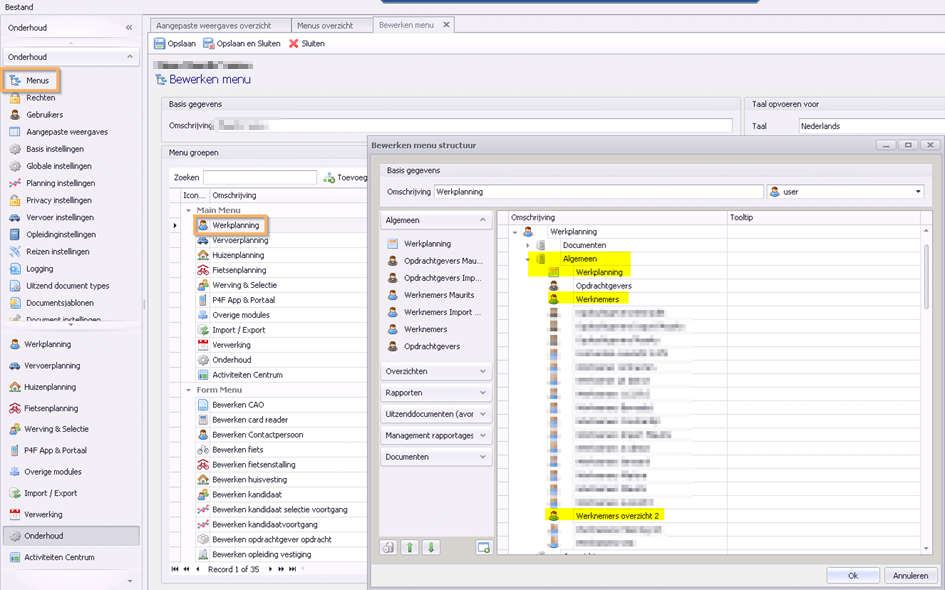The image size is (945, 590).
Task: Click the Ok button
Action: pos(852,575)
